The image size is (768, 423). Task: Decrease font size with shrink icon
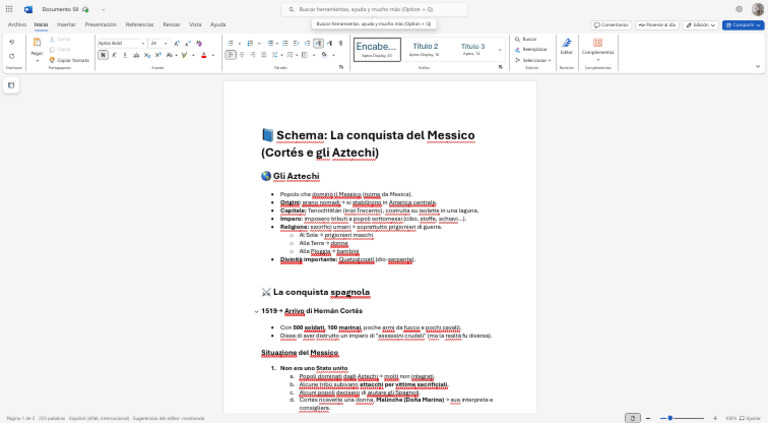tap(186, 43)
